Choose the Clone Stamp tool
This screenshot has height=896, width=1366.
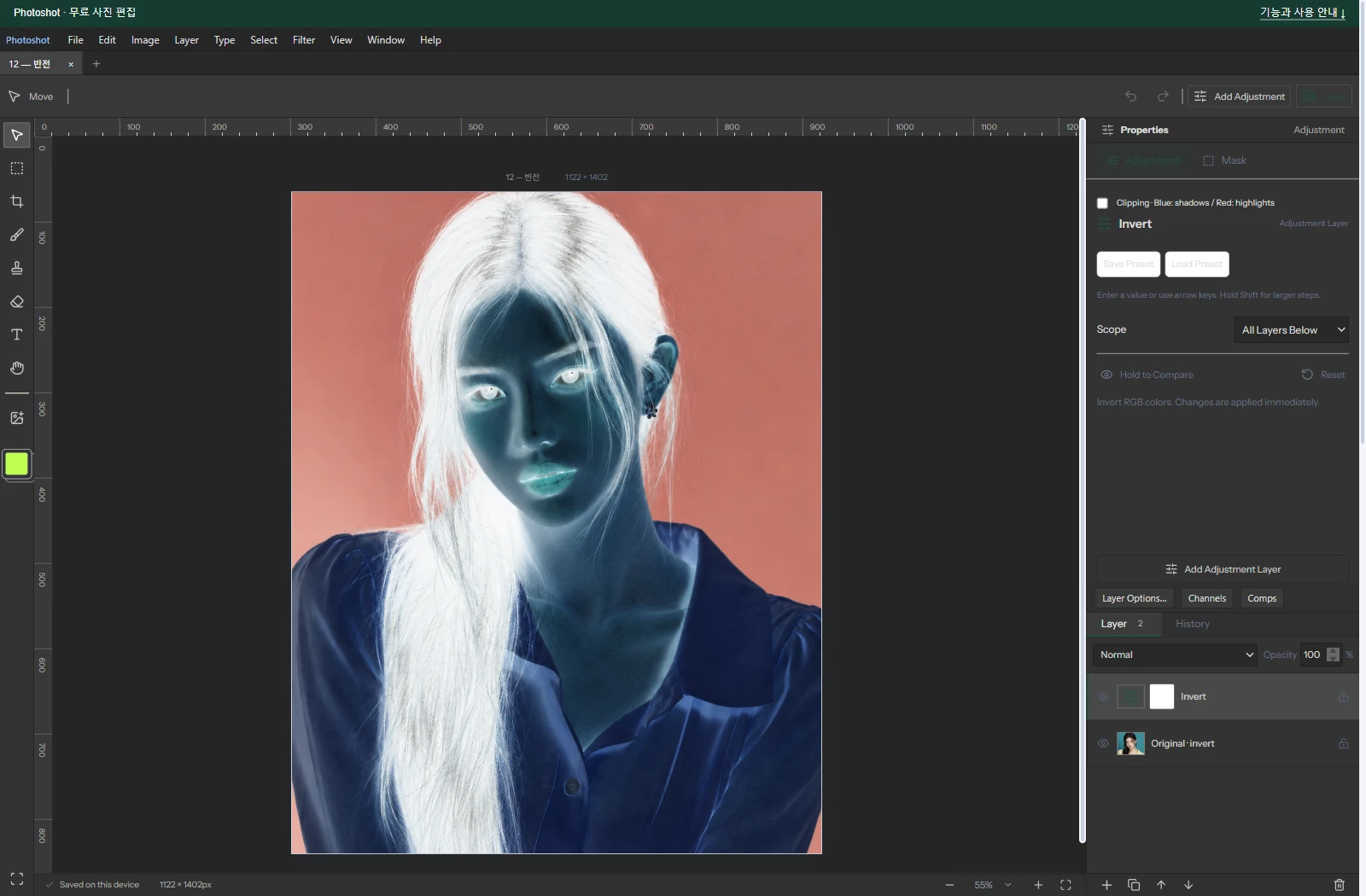point(16,268)
